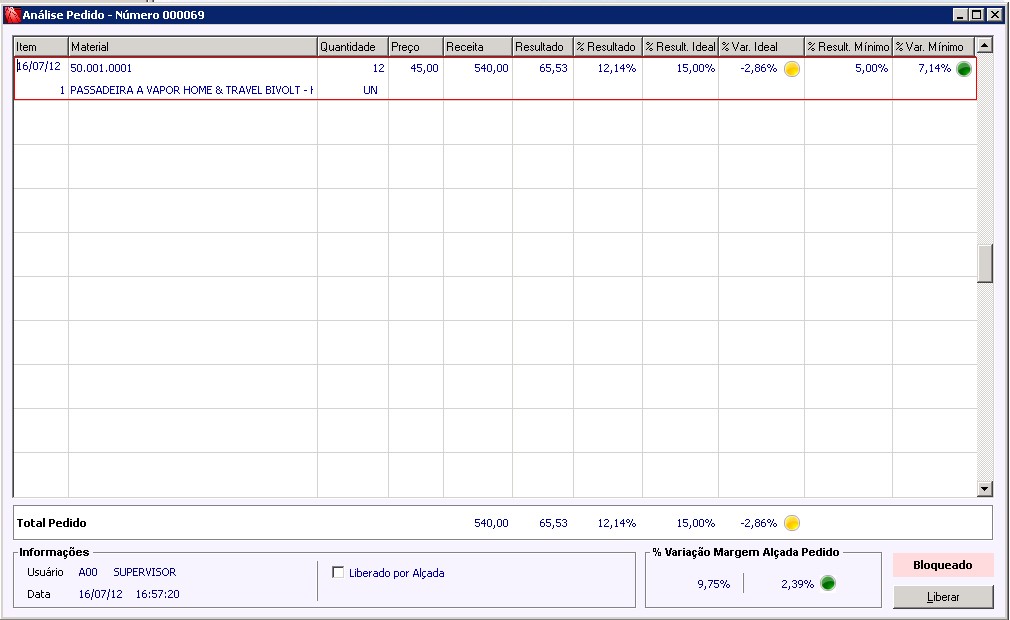The height and width of the screenshot is (620, 1010).
Task: Click item number 1 in the row
Action: 62,90
